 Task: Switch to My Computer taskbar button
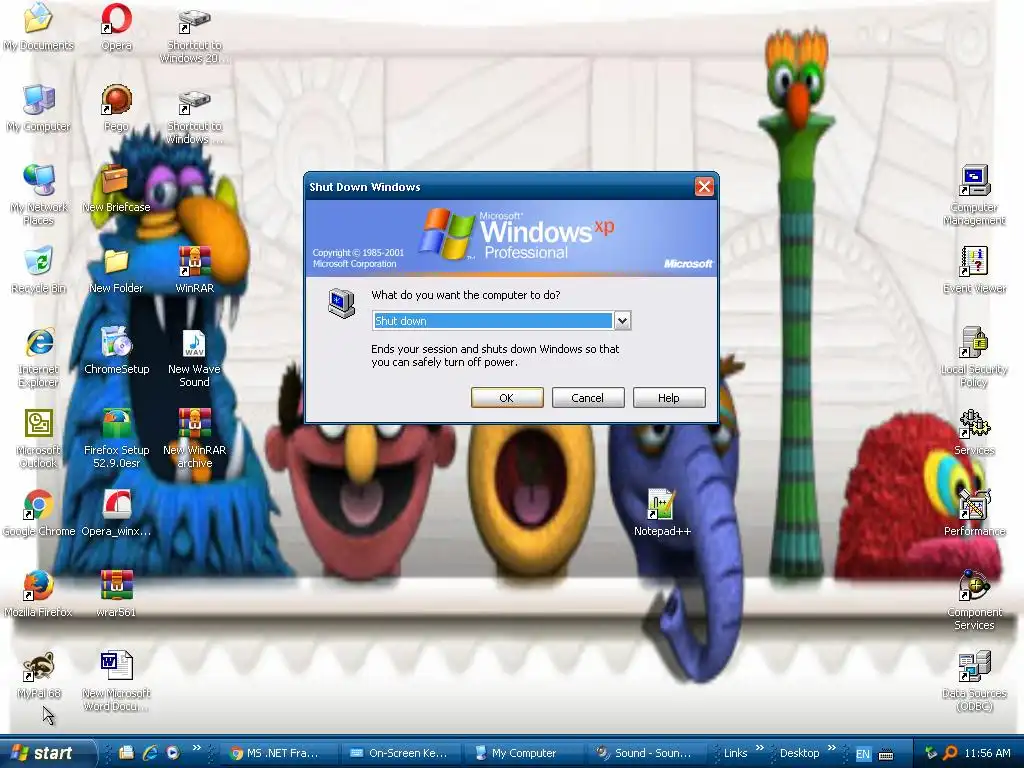(522, 753)
